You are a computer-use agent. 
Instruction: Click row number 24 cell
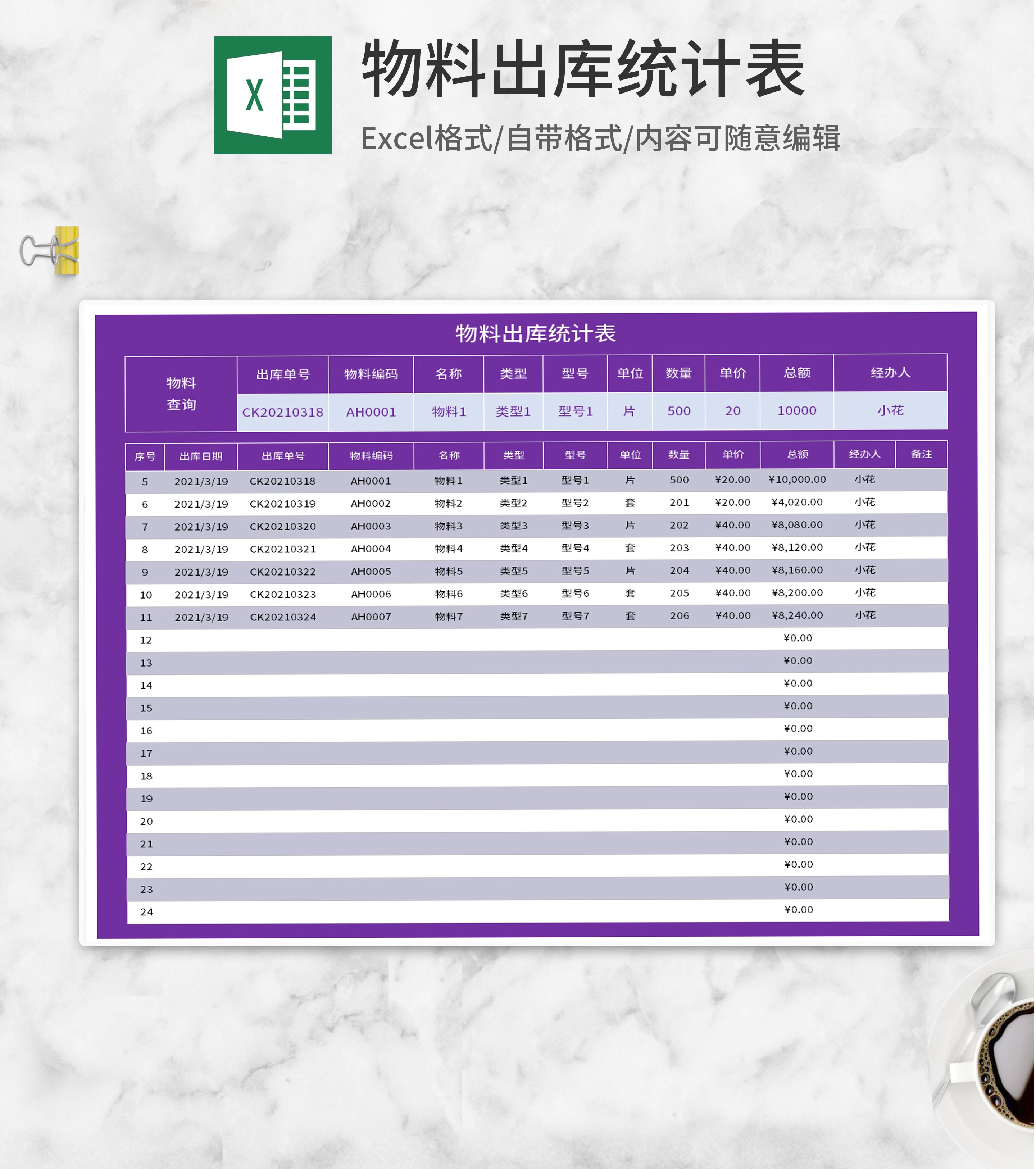coord(146,911)
